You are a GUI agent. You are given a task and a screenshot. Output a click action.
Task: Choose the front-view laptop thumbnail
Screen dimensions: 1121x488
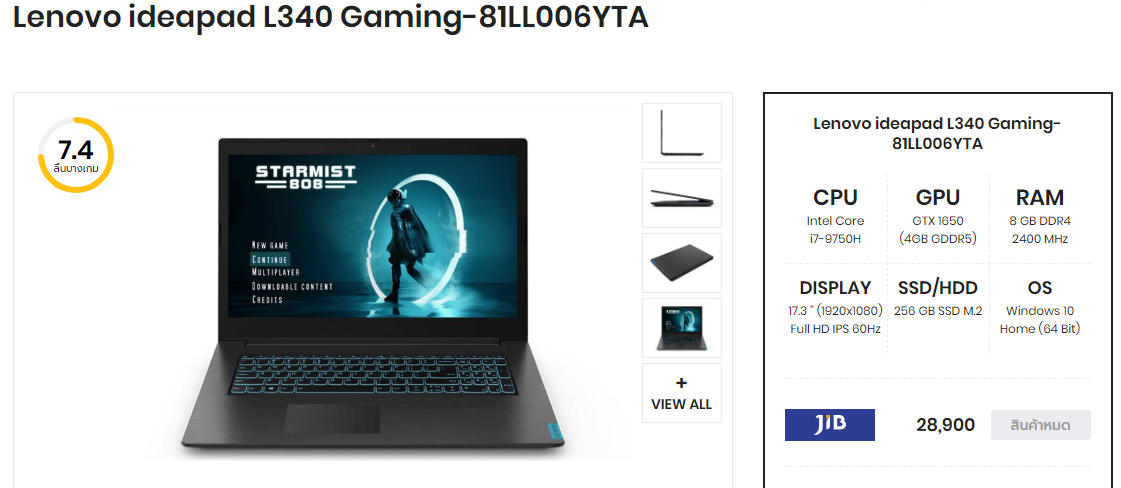click(x=681, y=328)
